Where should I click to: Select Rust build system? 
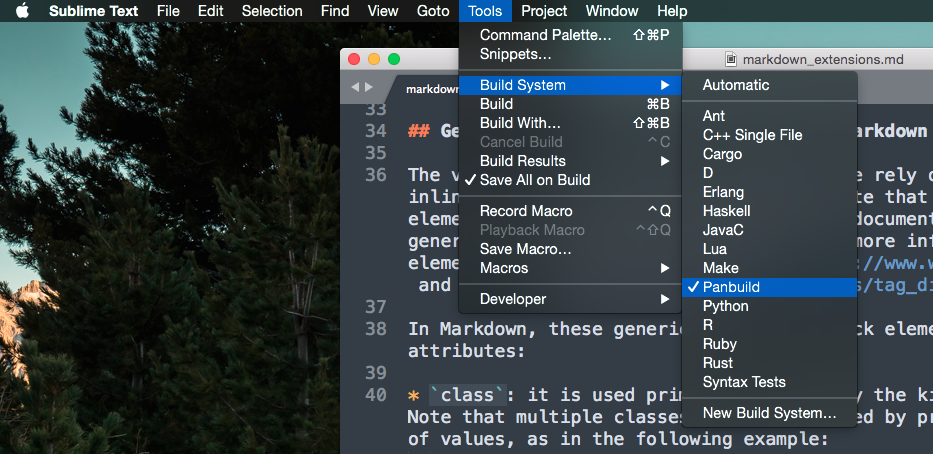(x=769, y=364)
